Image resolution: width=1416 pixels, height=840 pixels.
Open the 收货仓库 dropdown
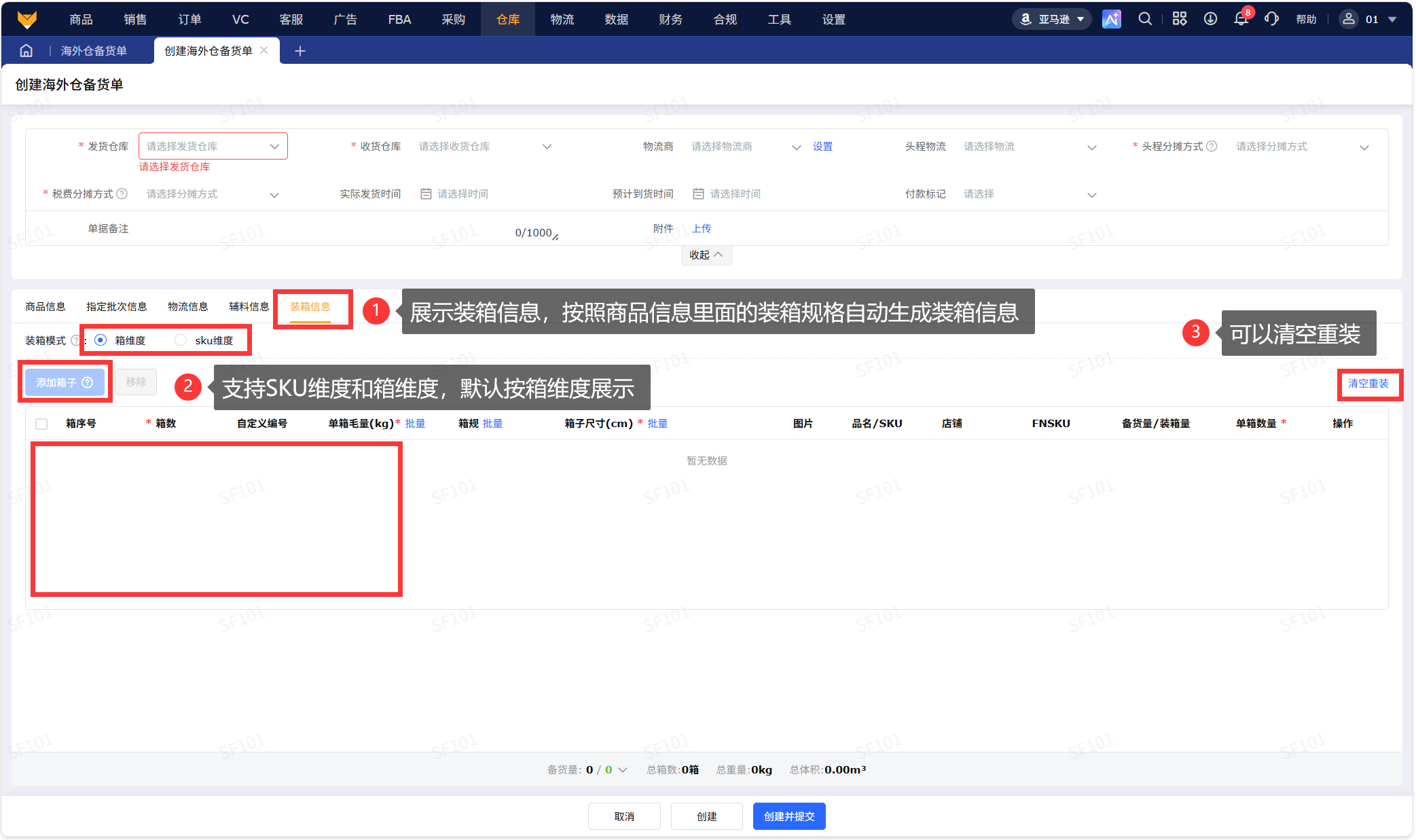pyautogui.click(x=486, y=146)
